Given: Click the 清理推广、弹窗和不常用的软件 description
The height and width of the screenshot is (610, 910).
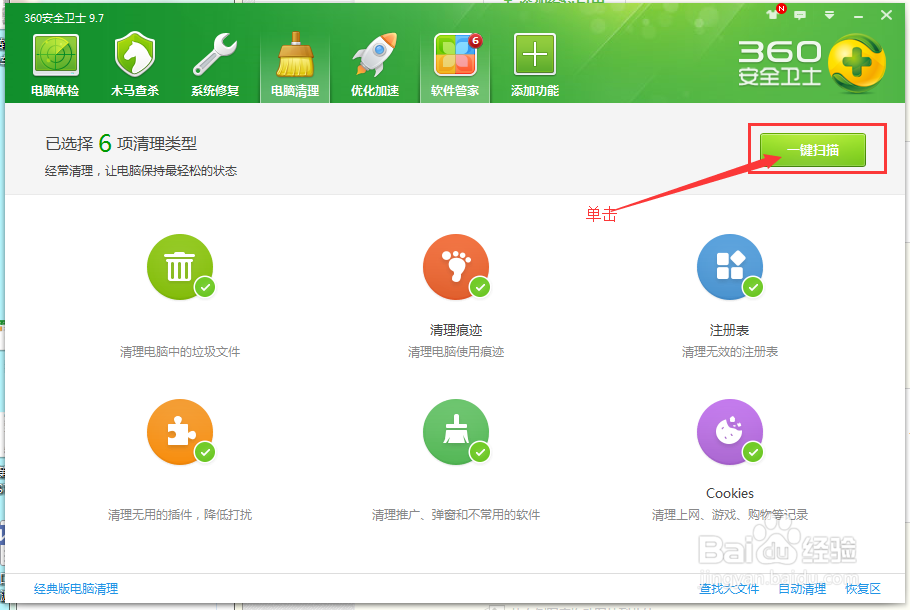Looking at the screenshot, I should (456, 515).
